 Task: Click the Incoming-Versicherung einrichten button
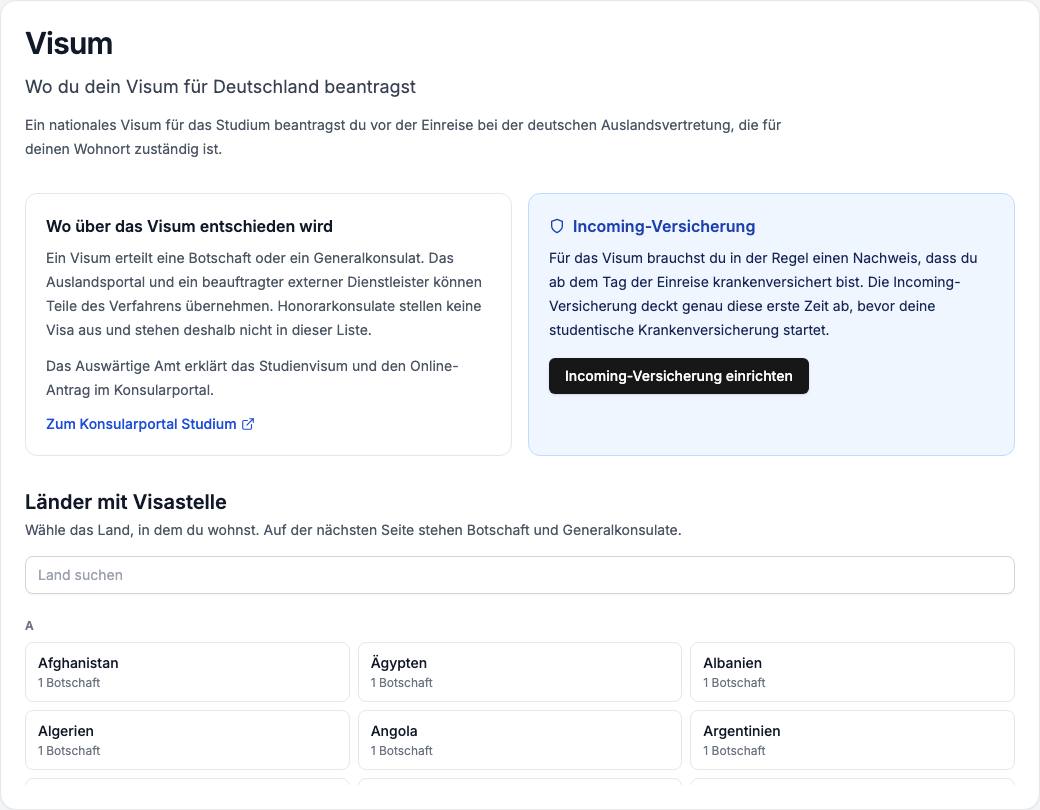click(x=679, y=376)
